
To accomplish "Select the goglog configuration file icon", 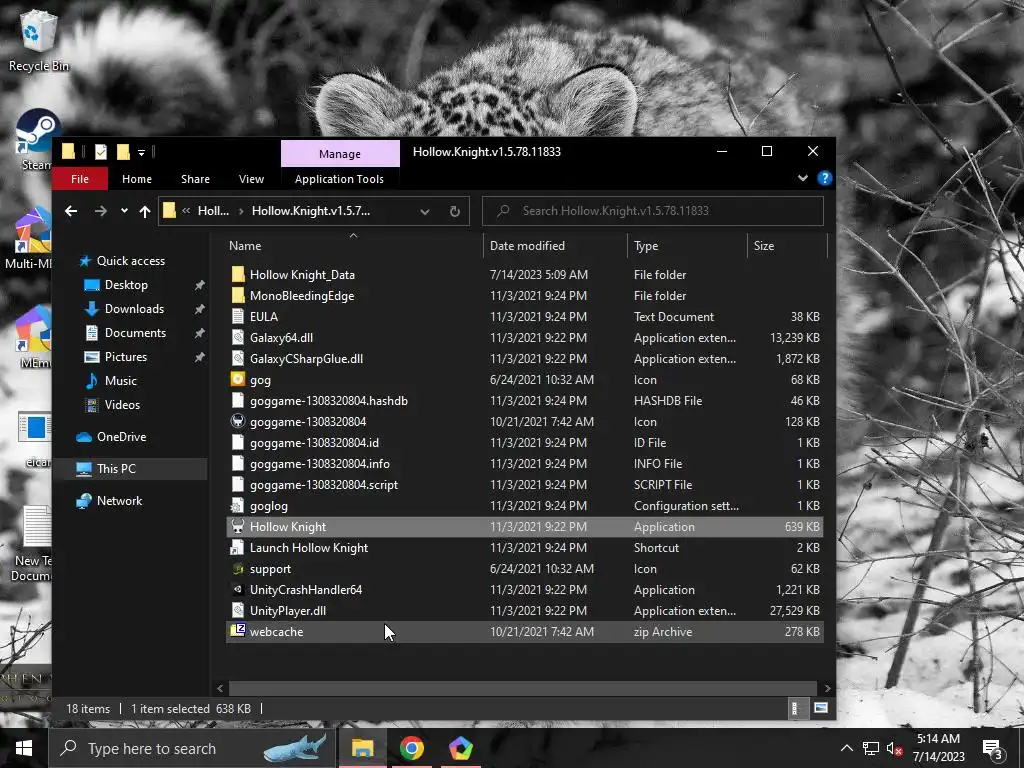I will click(x=238, y=505).
